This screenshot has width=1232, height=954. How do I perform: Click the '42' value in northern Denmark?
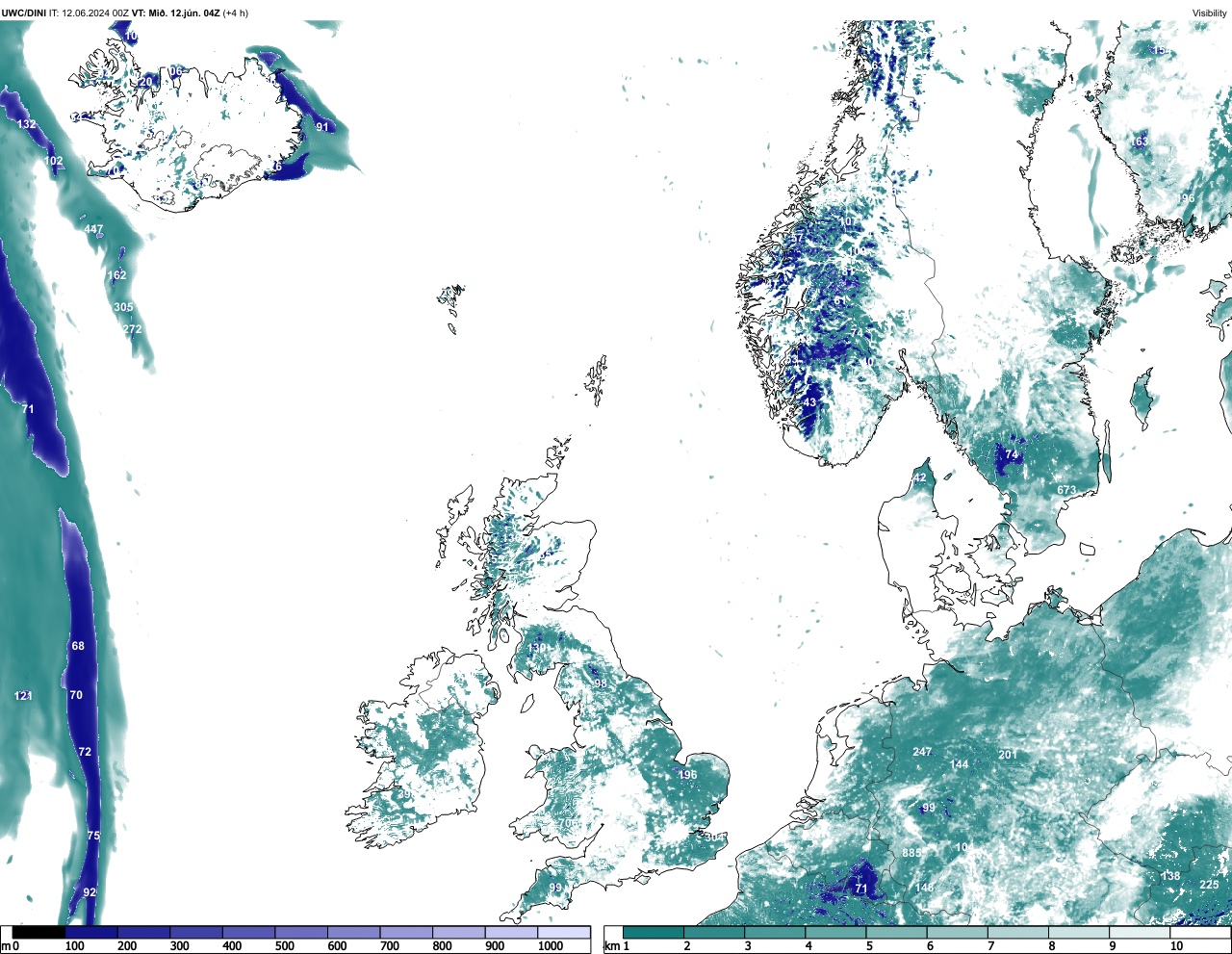(920, 477)
